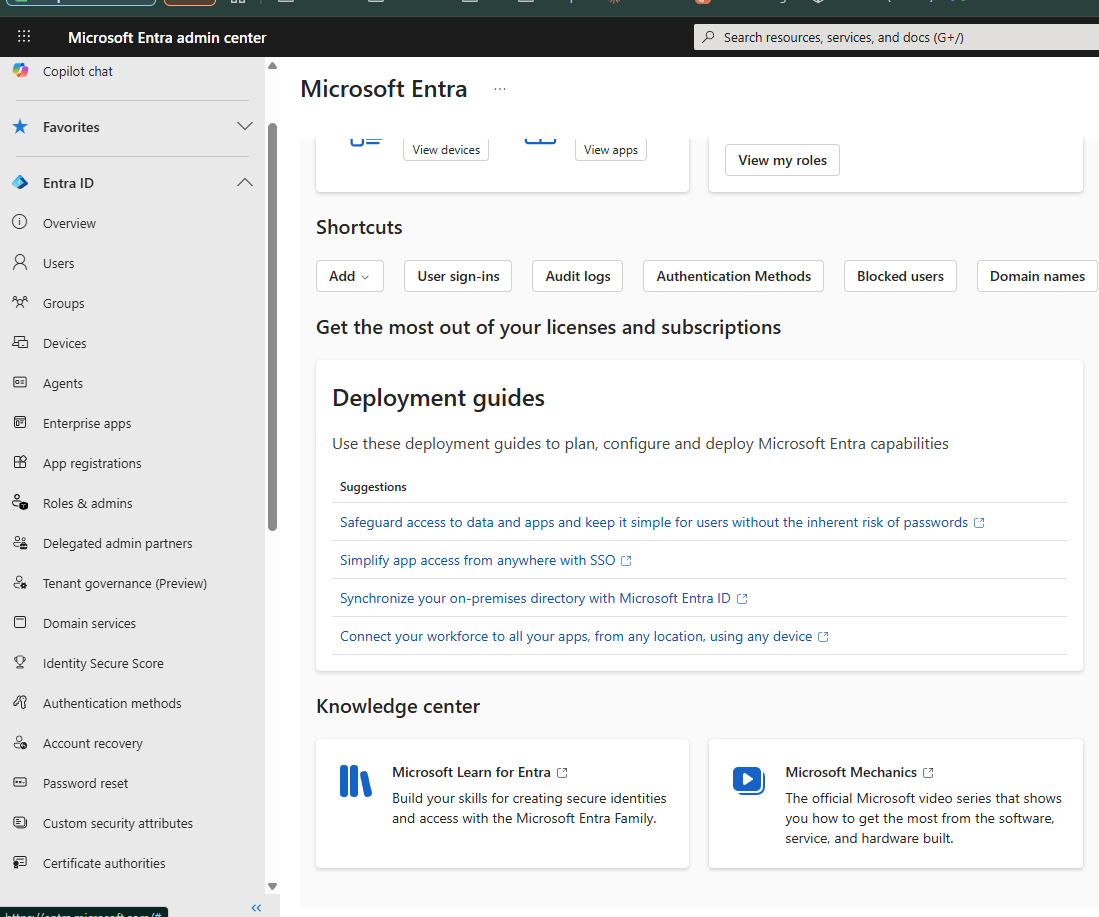Click the Copilot chat icon
1099x917 pixels.
[x=20, y=70]
